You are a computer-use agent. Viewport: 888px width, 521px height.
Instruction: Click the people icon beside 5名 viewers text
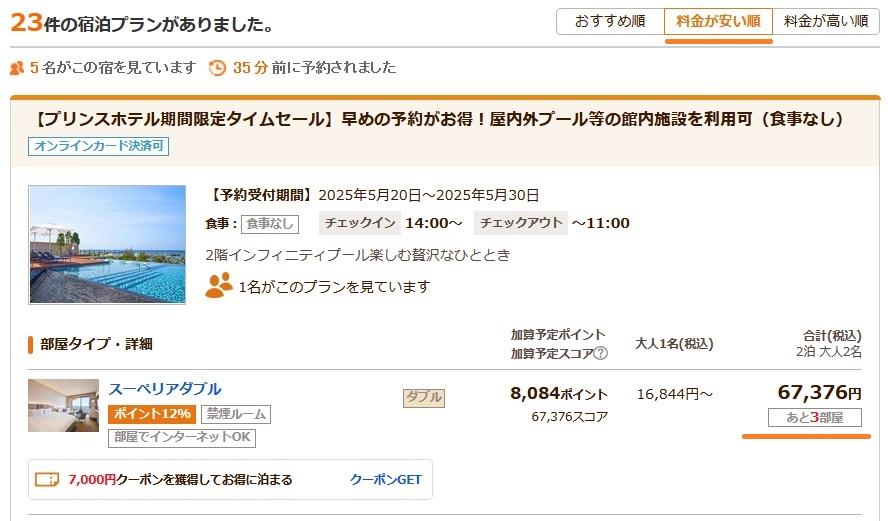(16, 68)
